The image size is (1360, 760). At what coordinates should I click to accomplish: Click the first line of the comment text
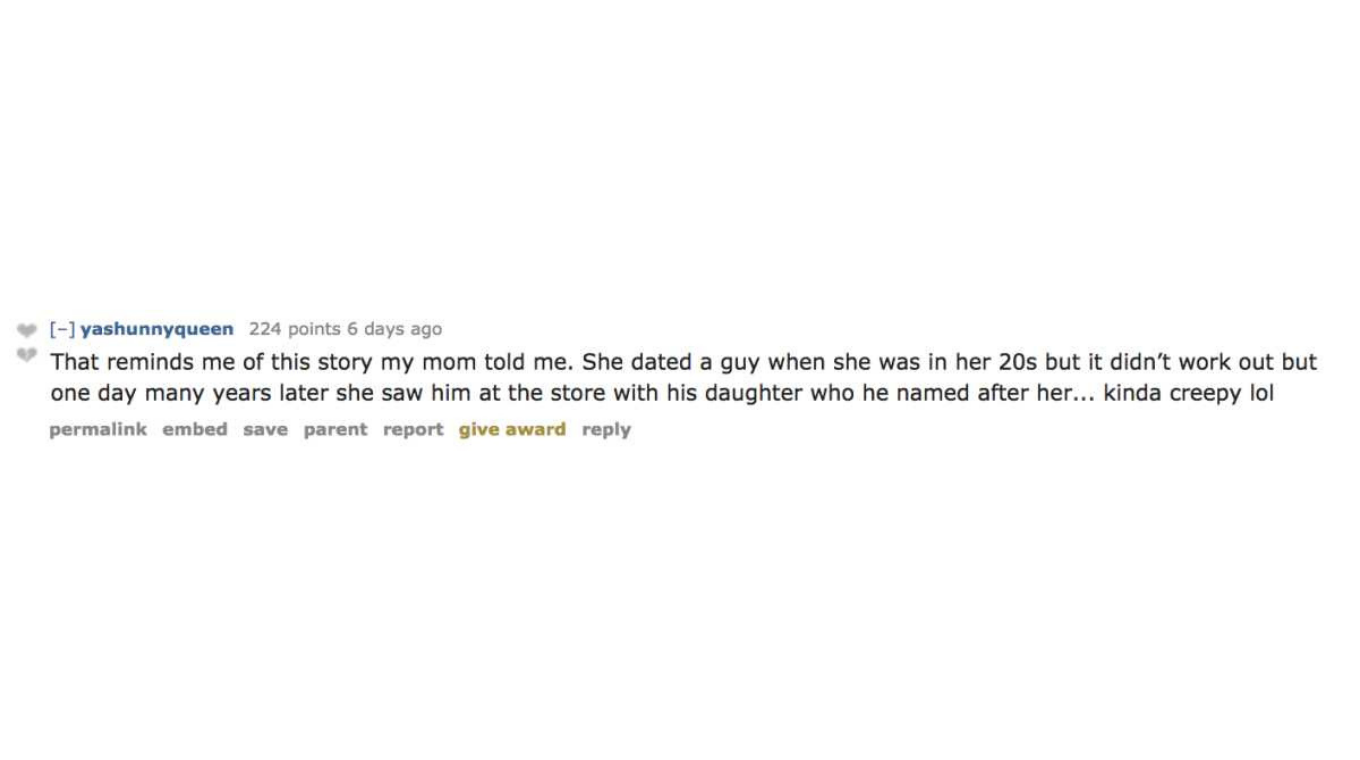click(684, 362)
